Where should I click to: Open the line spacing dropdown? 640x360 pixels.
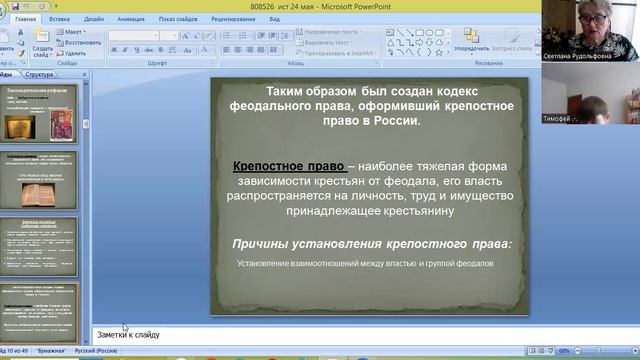pos(286,36)
